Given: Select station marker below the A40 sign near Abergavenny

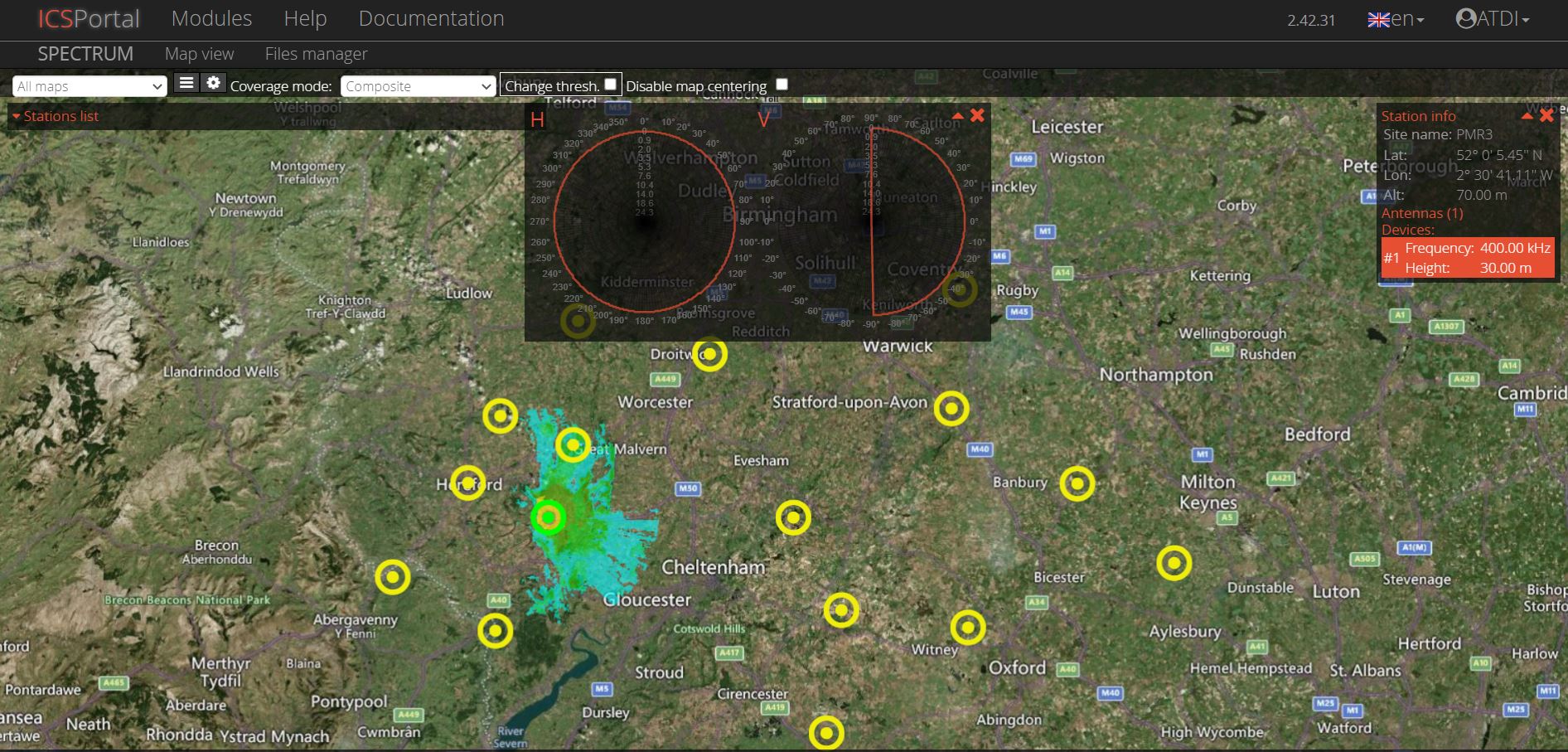Looking at the screenshot, I should (496, 631).
